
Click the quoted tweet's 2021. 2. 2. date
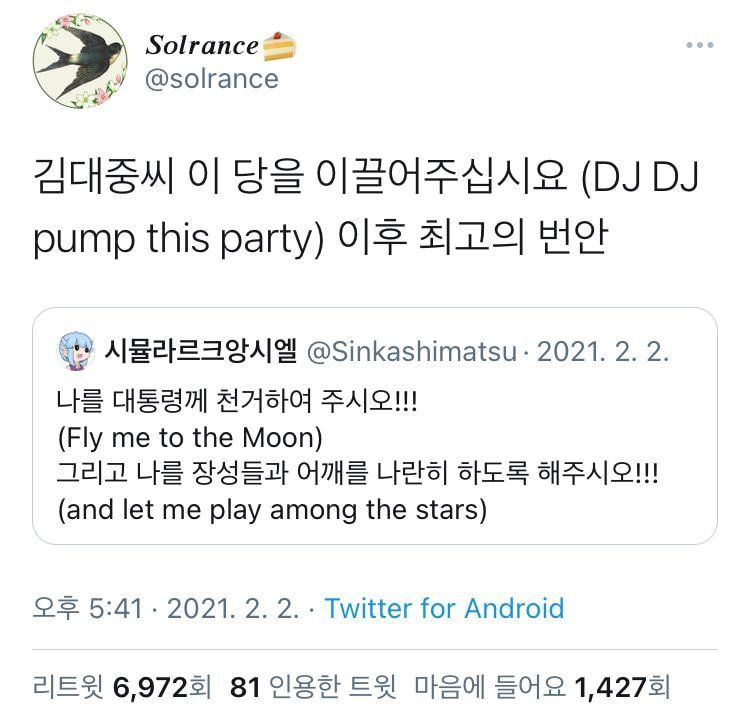[603, 351]
